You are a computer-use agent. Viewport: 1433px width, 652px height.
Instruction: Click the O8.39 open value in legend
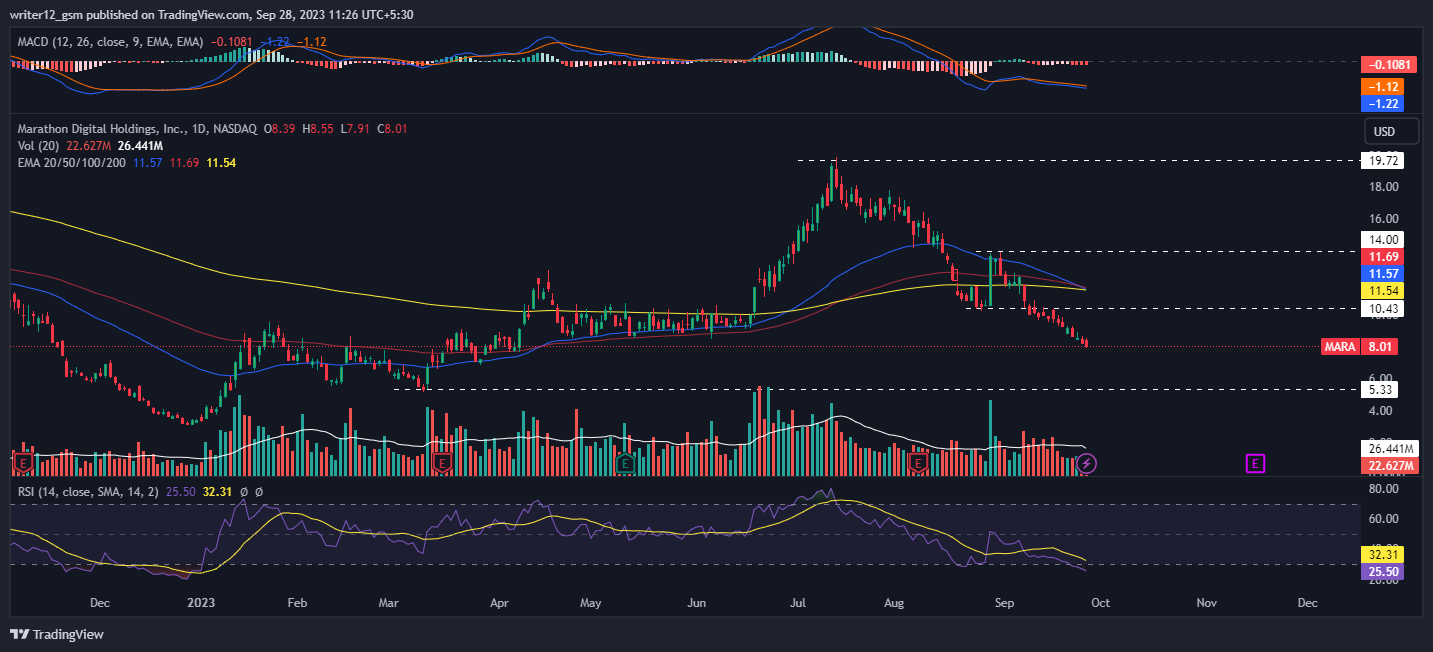coord(279,129)
